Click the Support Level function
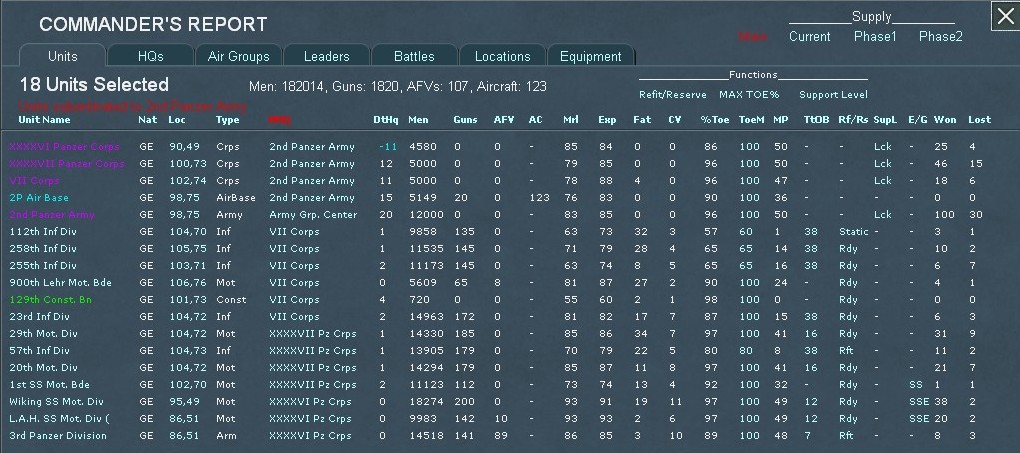 pos(833,95)
